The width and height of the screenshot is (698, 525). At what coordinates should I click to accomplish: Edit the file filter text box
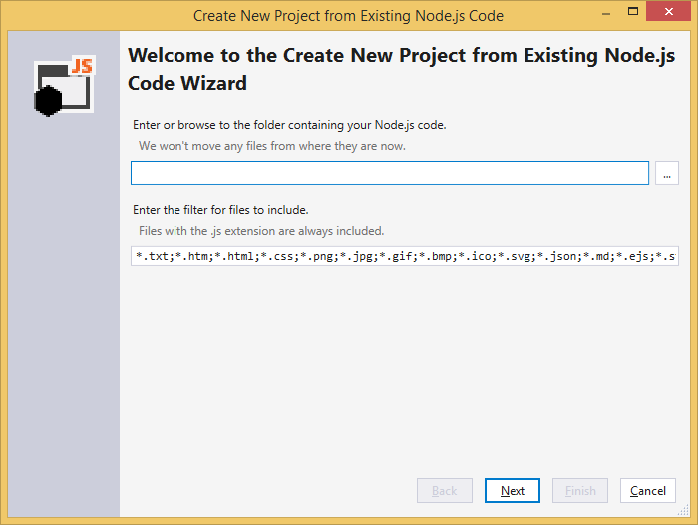(405, 256)
